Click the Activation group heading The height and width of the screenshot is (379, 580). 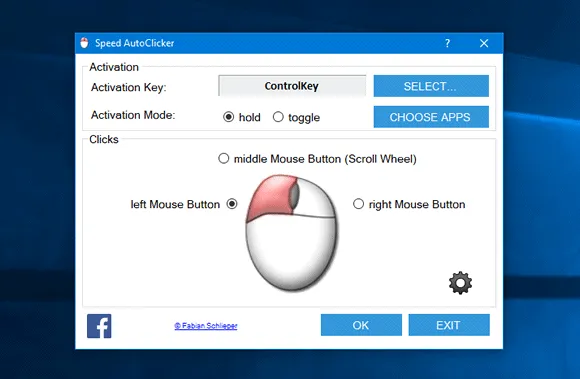[114, 67]
